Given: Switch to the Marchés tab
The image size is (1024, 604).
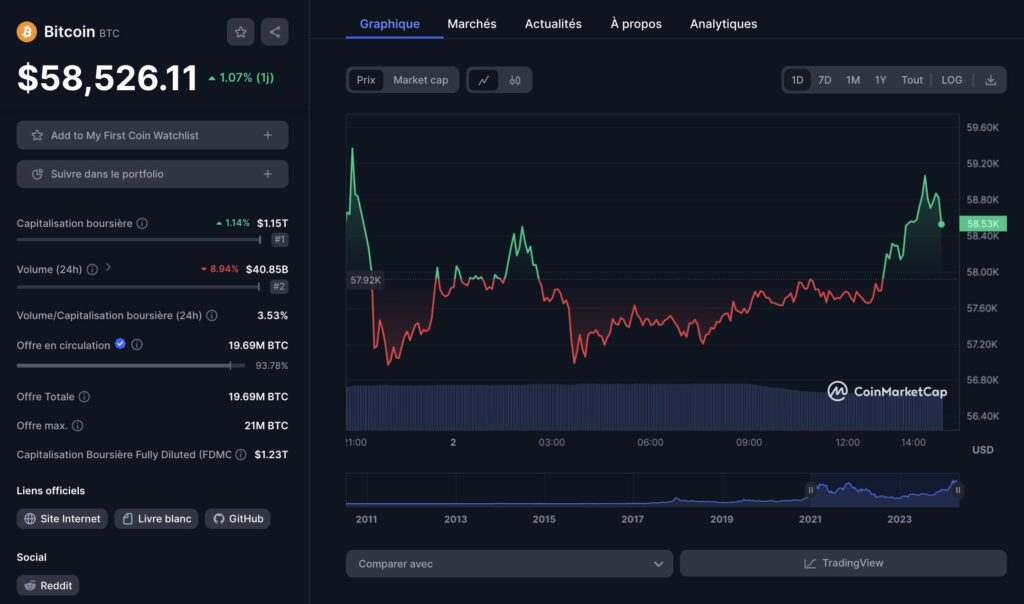Looking at the screenshot, I should pyautogui.click(x=471, y=23).
